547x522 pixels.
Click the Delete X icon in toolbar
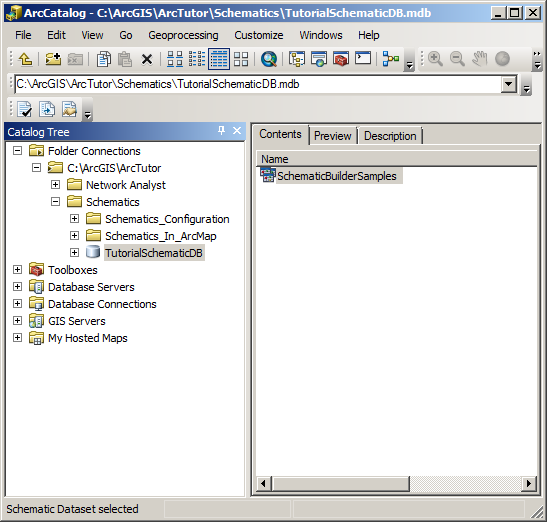tap(147, 59)
